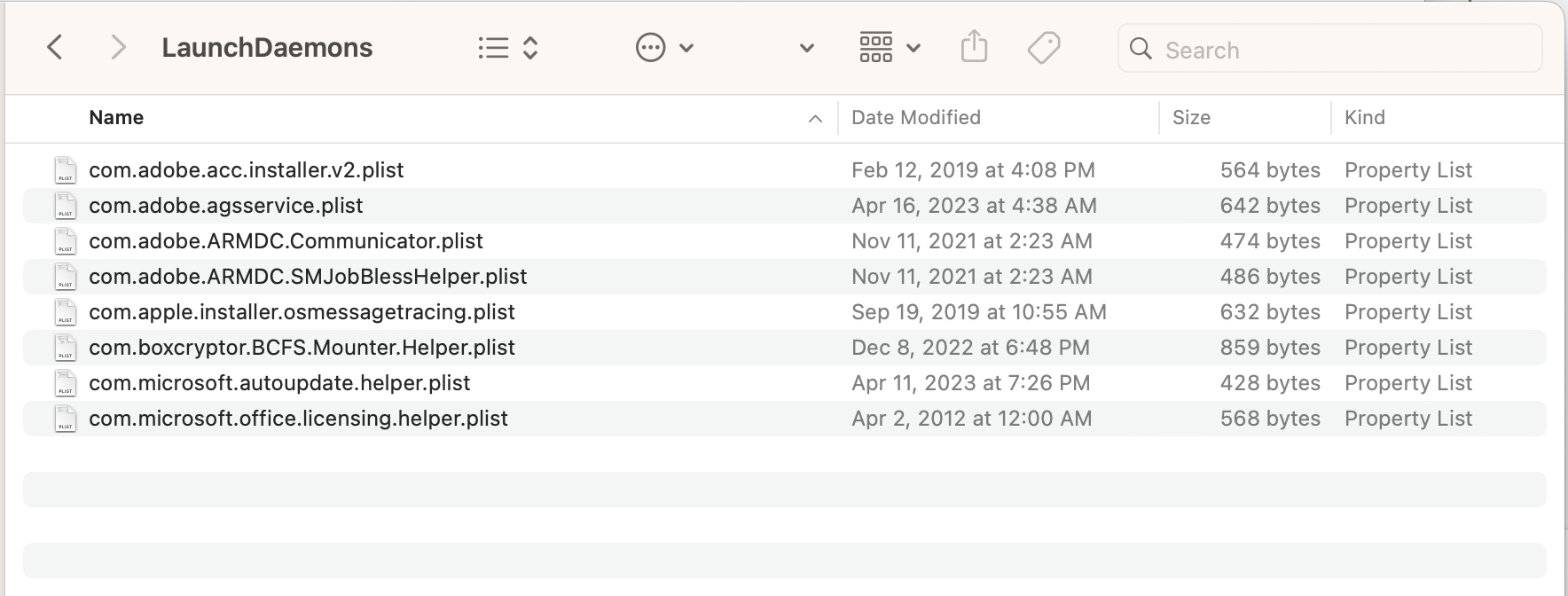Sort by Size column header
Image resolution: width=1568 pixels, height=596 pixels.
1191,118
